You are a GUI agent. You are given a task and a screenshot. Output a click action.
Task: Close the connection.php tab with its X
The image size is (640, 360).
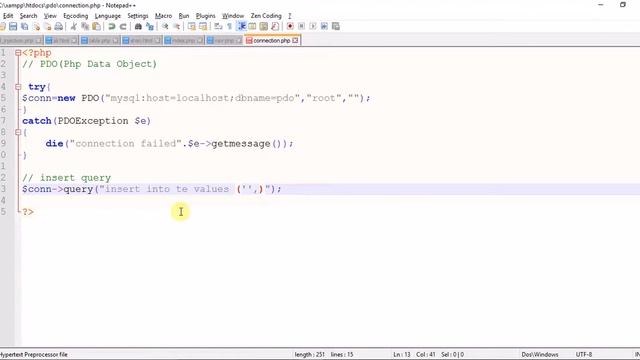click(295, 40)
